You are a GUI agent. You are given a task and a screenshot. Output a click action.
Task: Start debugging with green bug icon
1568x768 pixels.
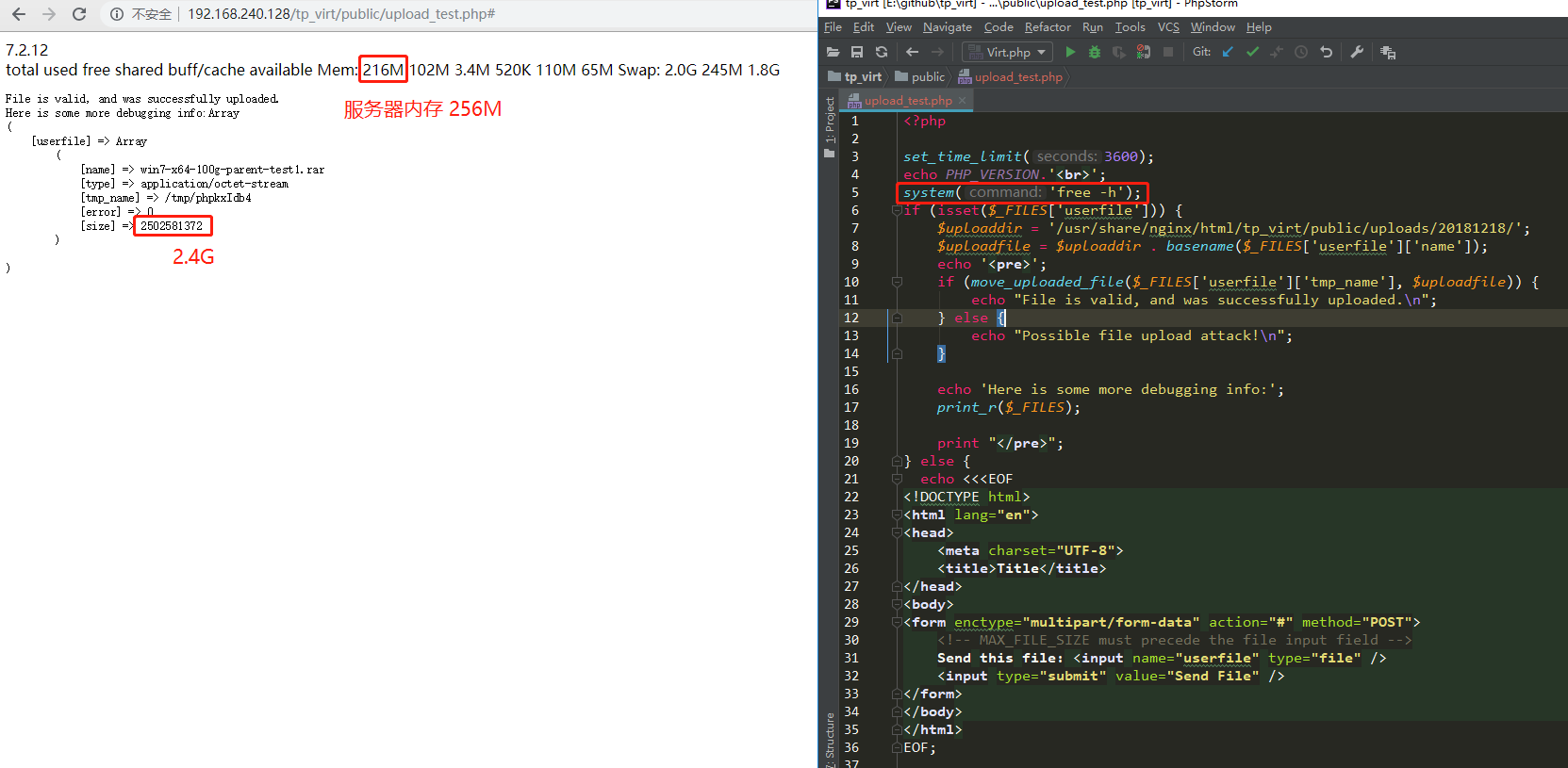tap(1095, 53)
